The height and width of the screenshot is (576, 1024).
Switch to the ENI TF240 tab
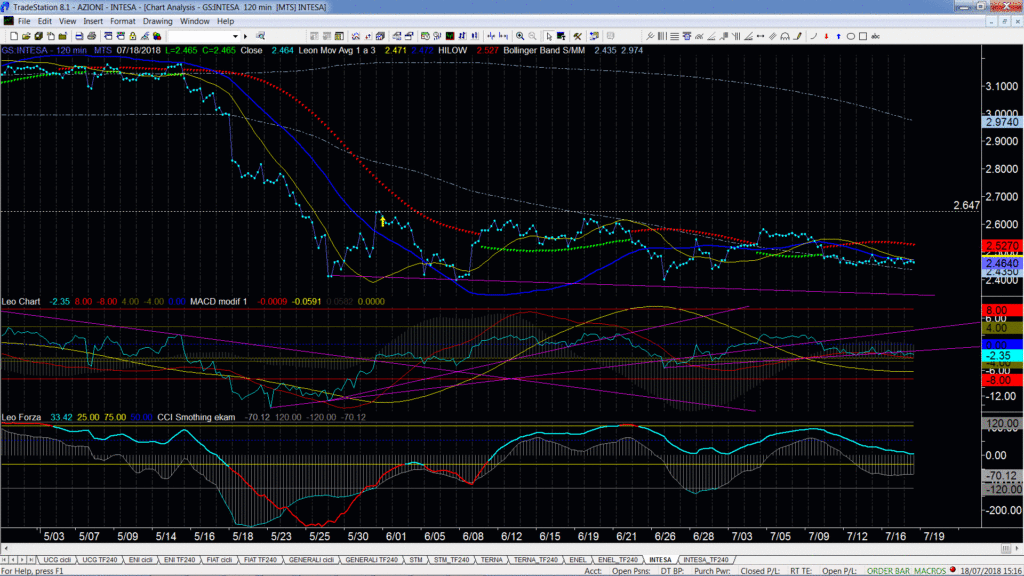[x=180, y=560]
